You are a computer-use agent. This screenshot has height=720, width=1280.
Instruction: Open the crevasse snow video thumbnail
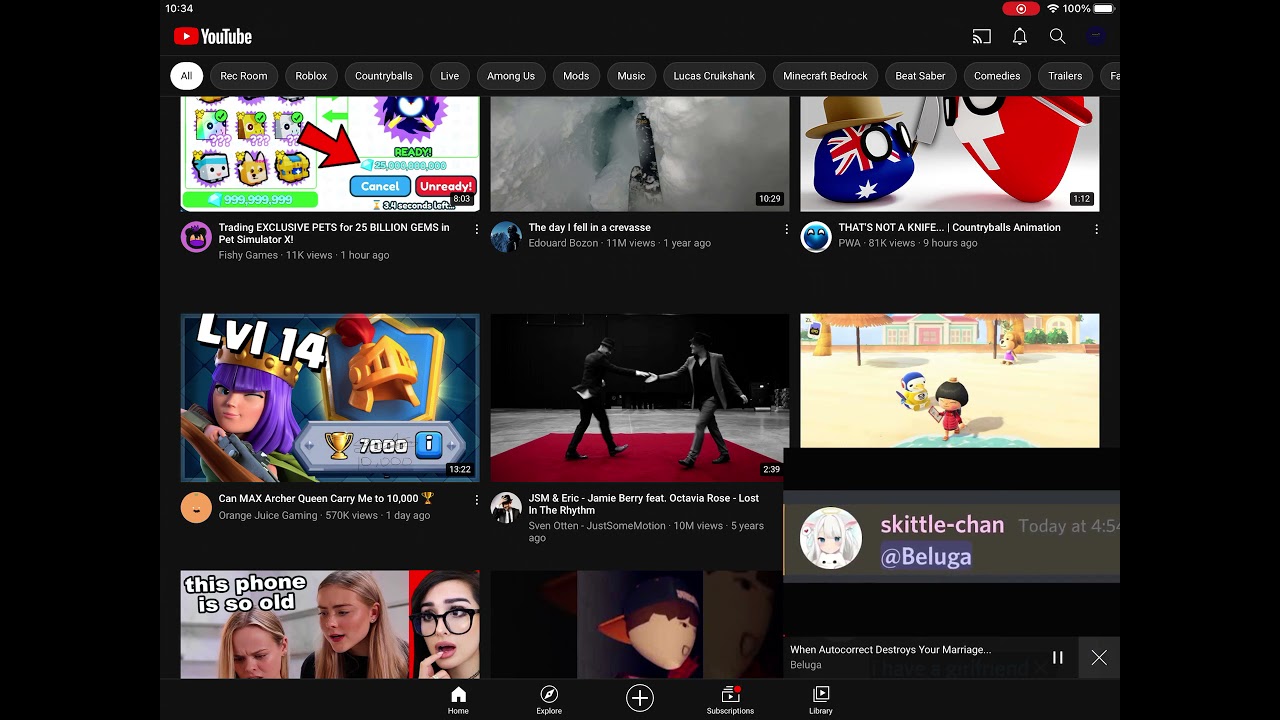coord(640,154)
